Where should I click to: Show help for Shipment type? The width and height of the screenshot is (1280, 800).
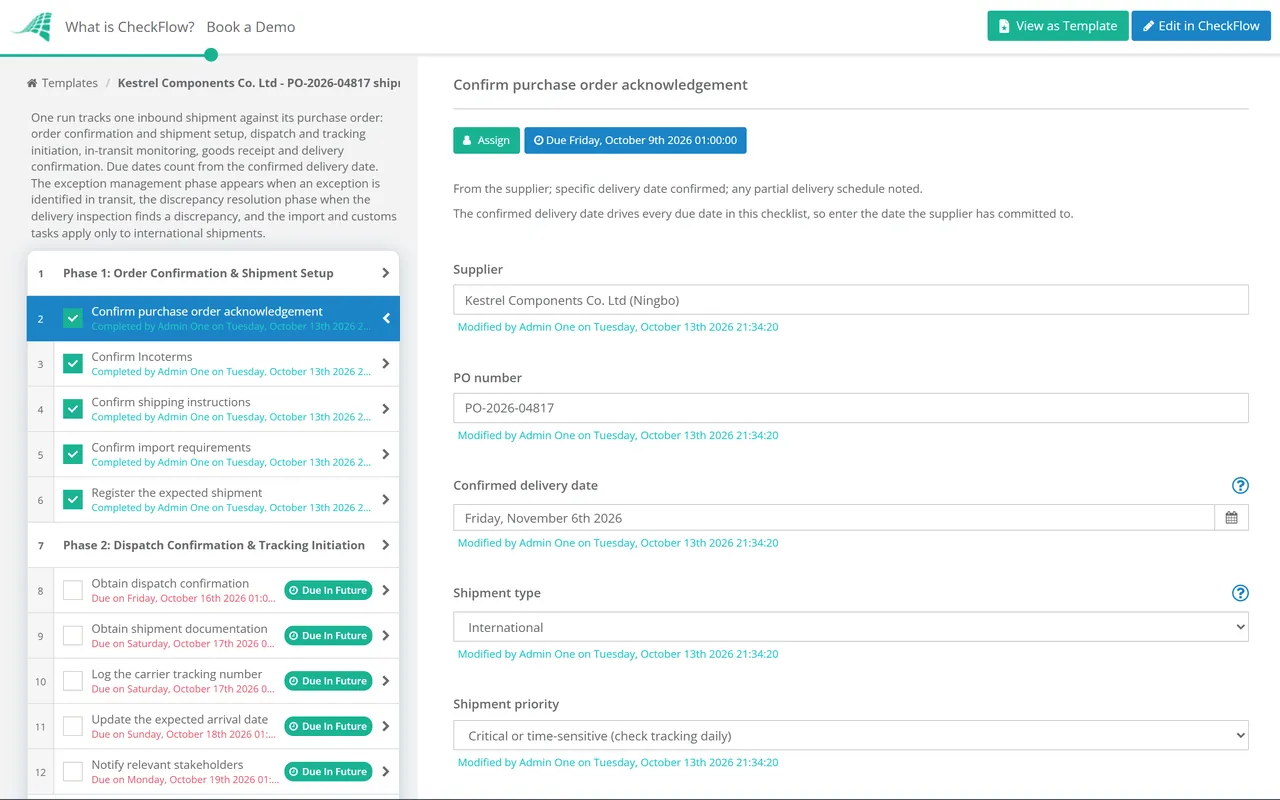(x=1240, y=593)
